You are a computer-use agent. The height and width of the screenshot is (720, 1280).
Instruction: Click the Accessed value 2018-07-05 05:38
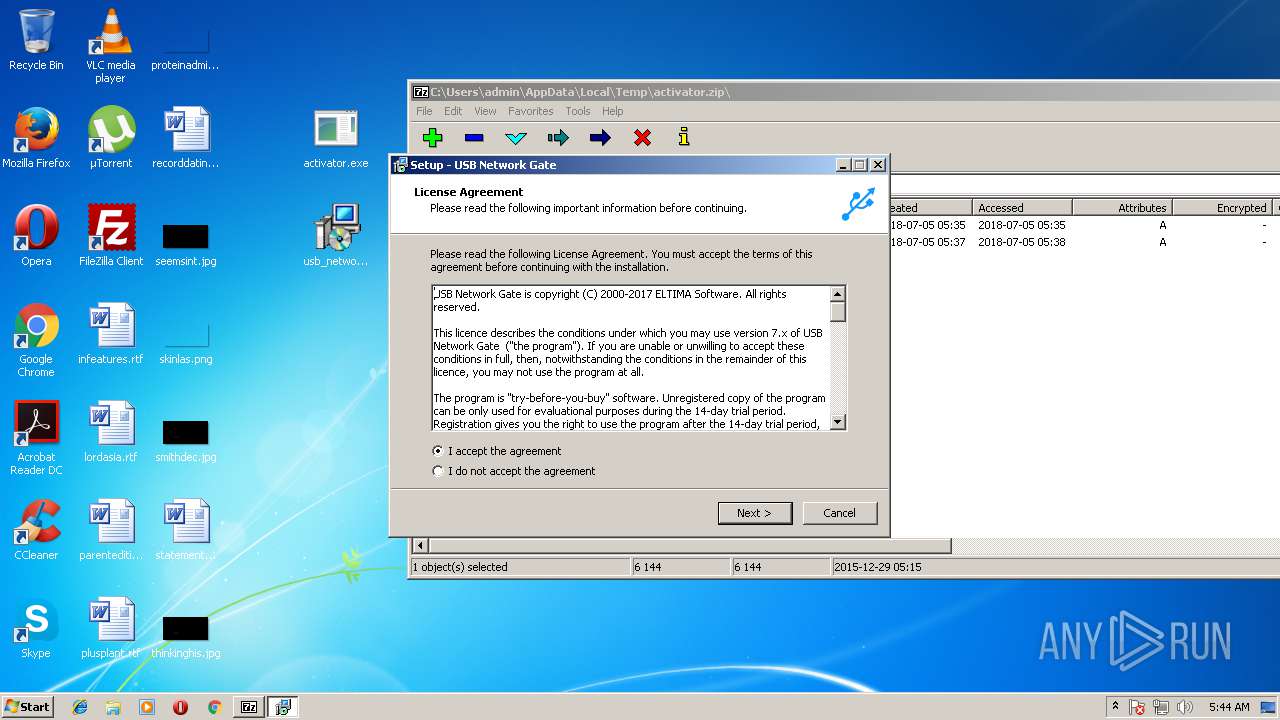pyautogui.click(x=1021, y=242)
